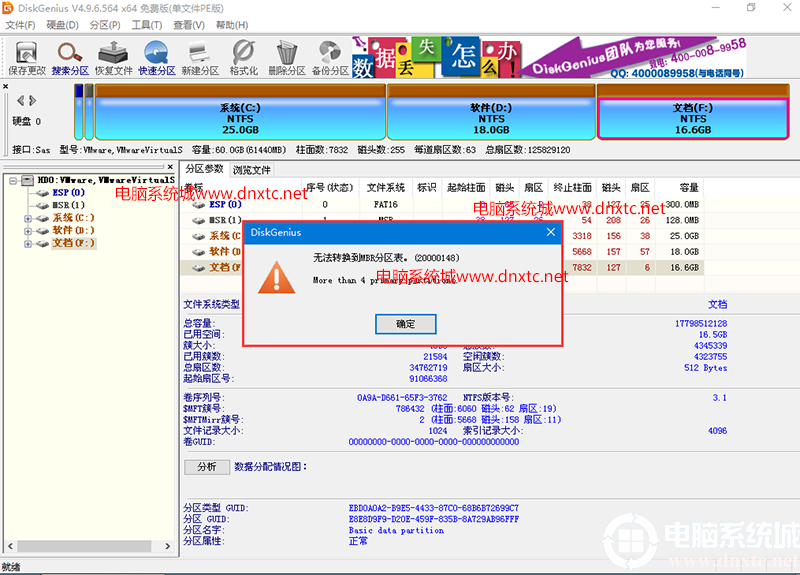
Task: Open the 文件(F) menu
Action: pos(20,25)
